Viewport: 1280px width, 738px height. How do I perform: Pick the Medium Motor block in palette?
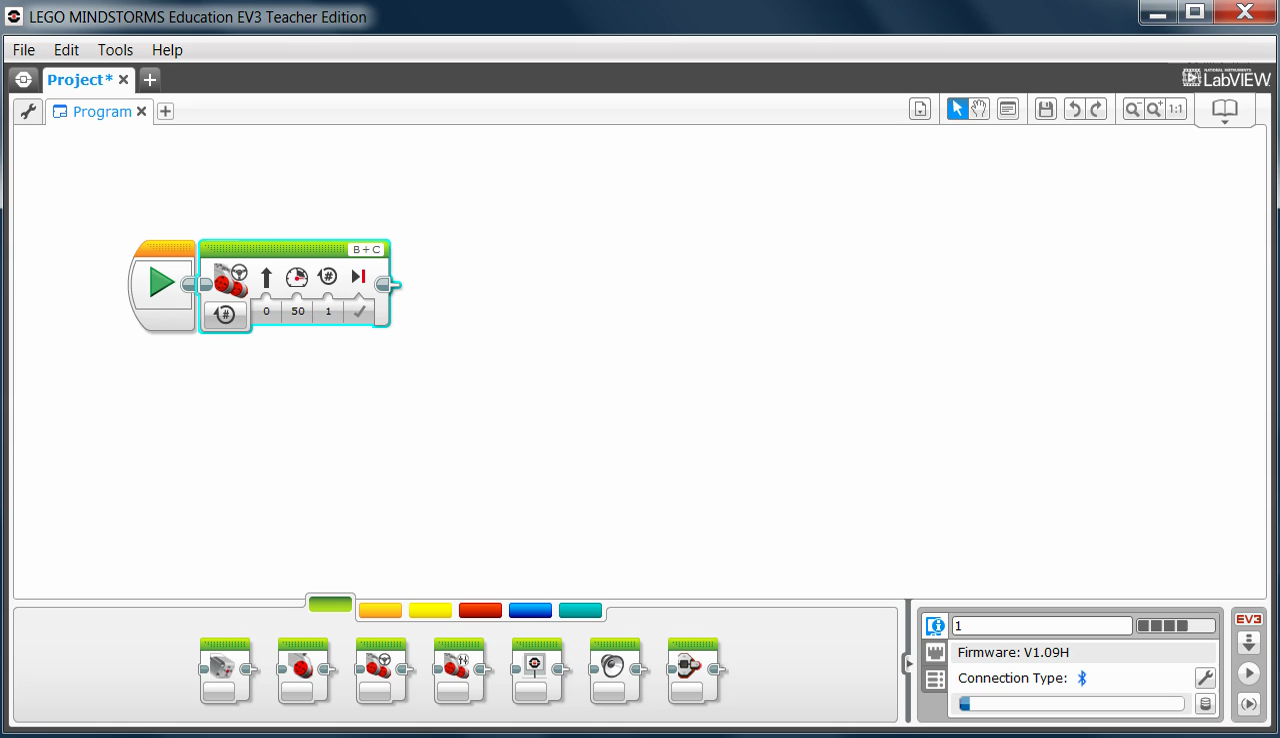coord(226,671)
